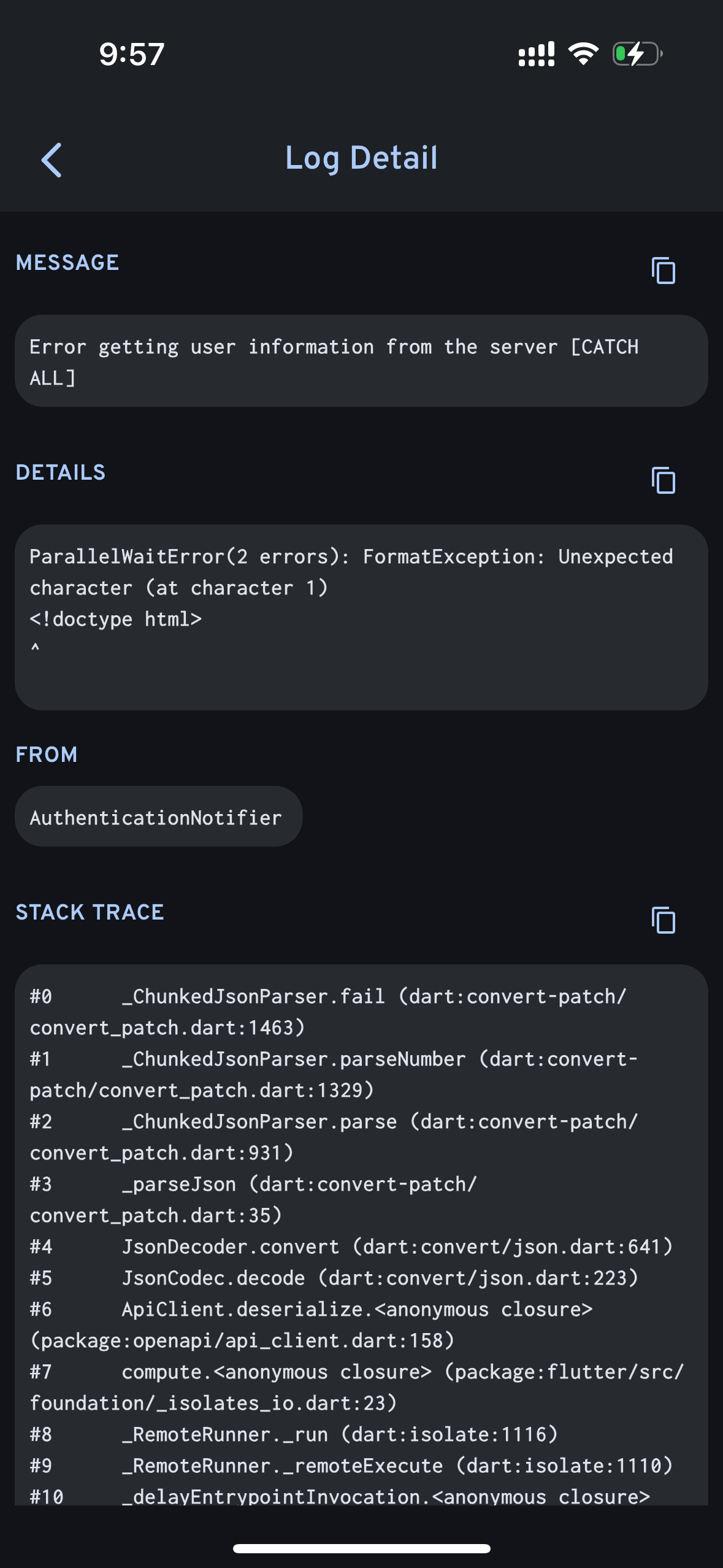
Task: Tap the home indicator bar
Action: tap(361, 1548)
